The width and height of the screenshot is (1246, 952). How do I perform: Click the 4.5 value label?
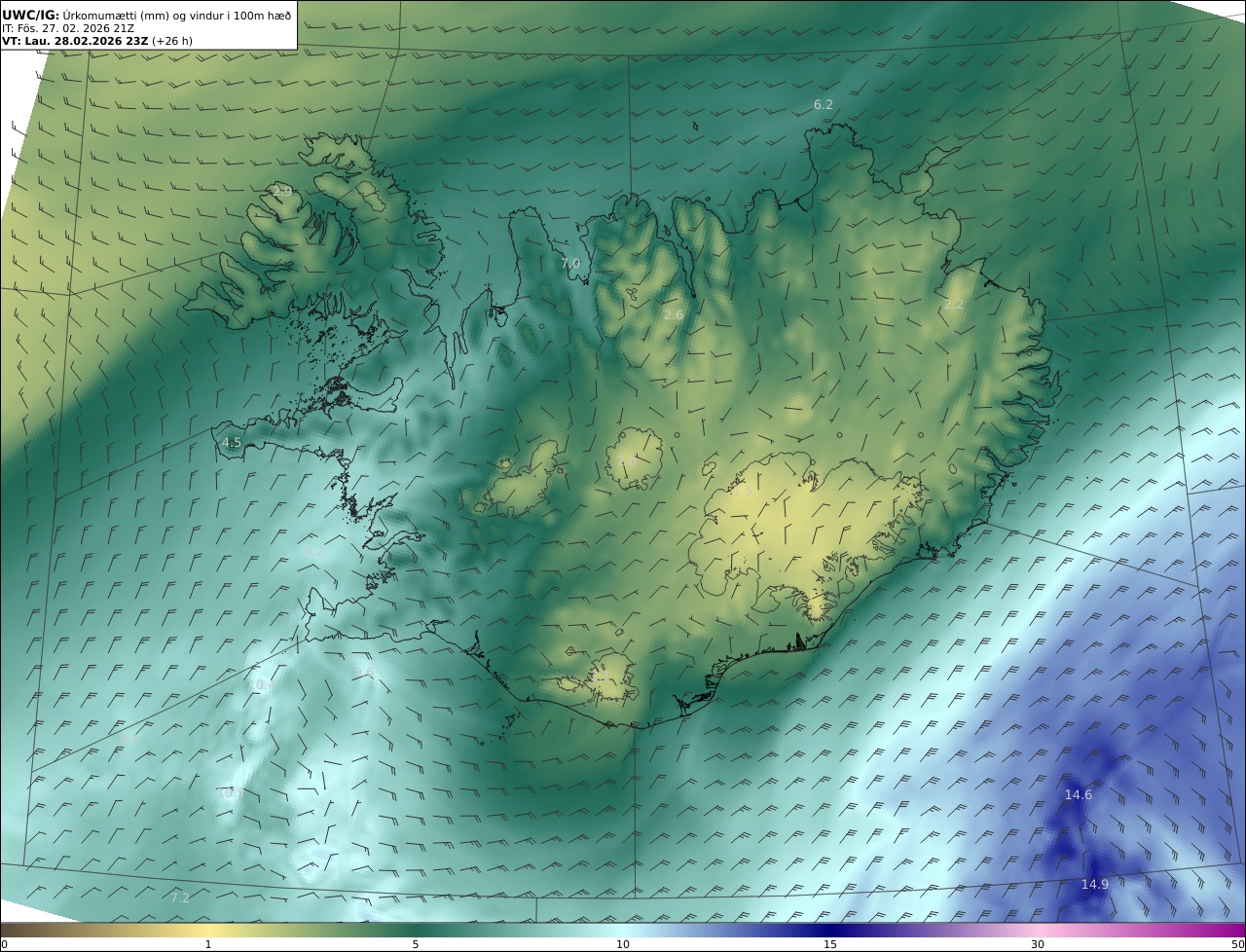click(232, 442)
